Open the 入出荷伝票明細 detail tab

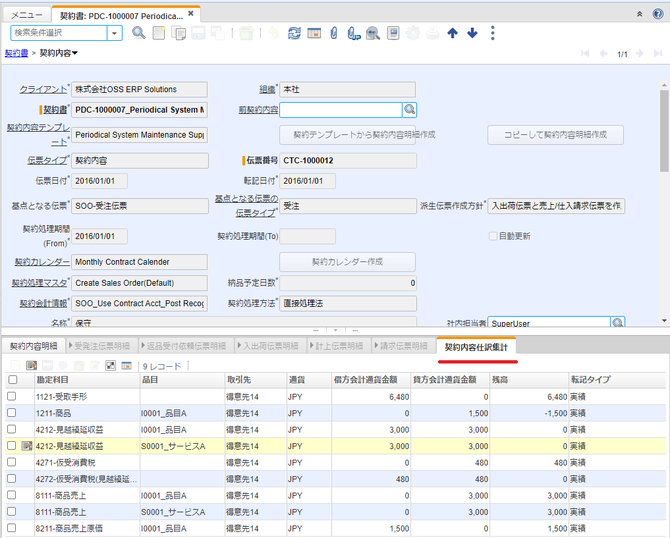coord(270,346)
